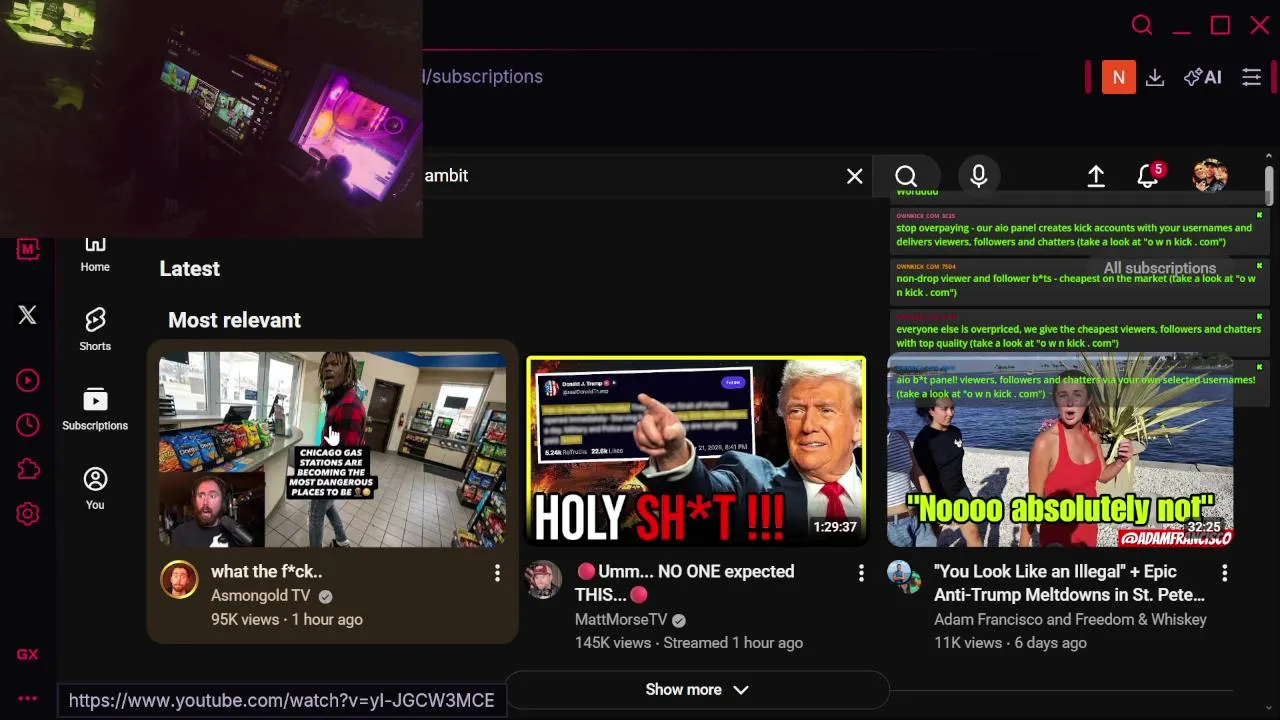Image resolution: width=1280 pixels, height=720 pixels.
Task: Open GX Corner icon in sidebar
Action: [x=28, y=654]
